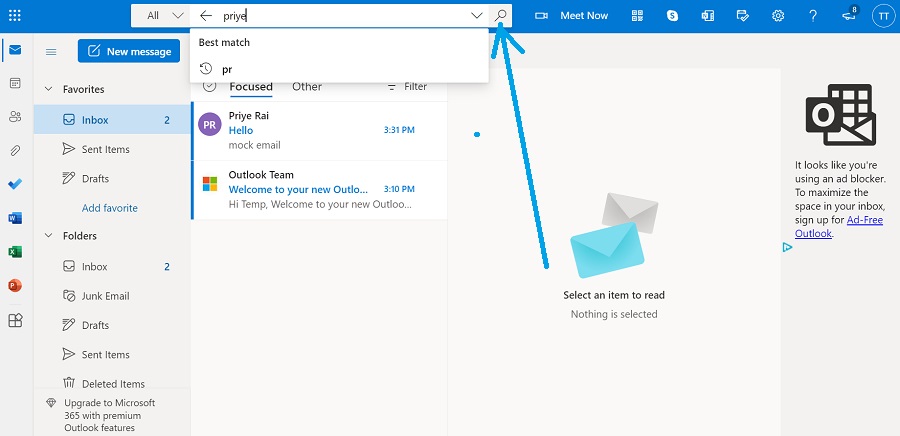900x436 pixels.
Task: Collapse the Favorites section
Action: point(49,89)
